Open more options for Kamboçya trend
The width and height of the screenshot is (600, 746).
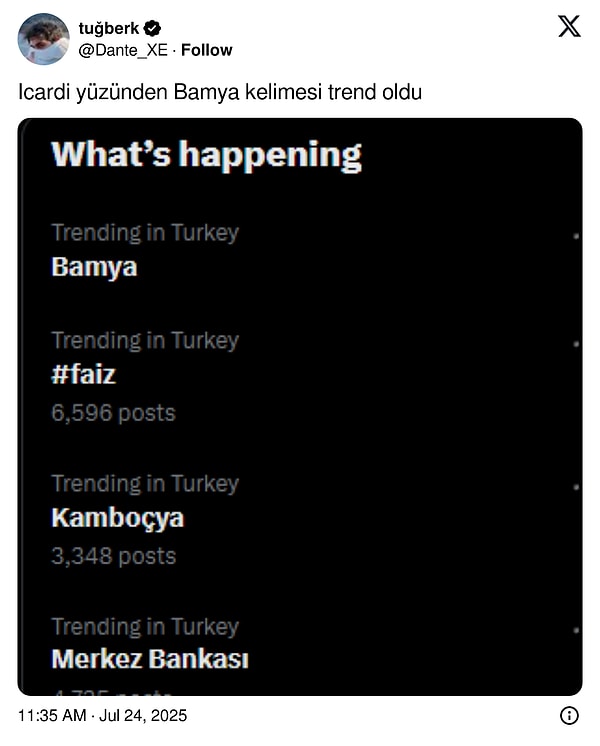click(577, 487)
